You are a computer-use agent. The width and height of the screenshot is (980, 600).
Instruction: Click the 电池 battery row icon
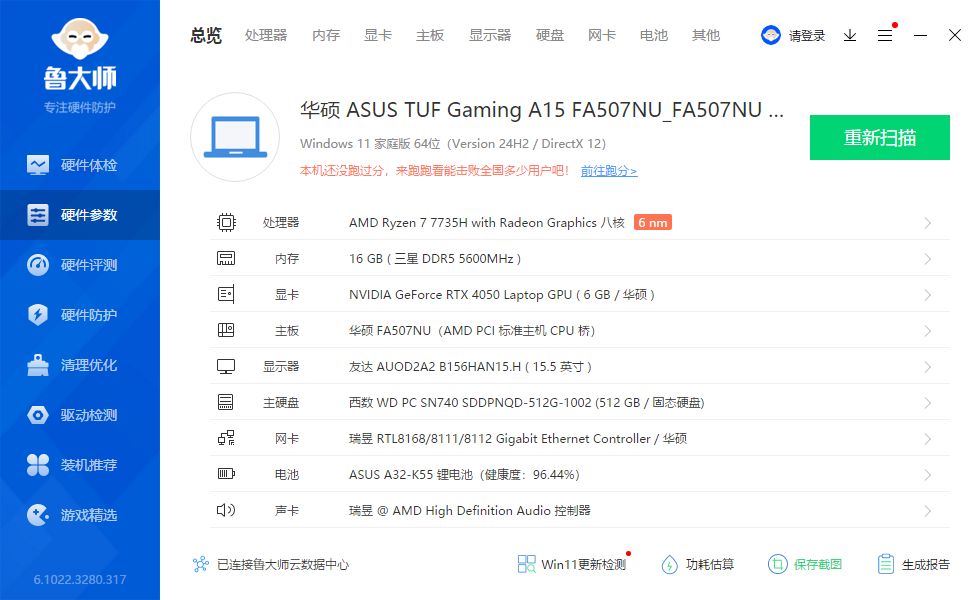[226, 474]
